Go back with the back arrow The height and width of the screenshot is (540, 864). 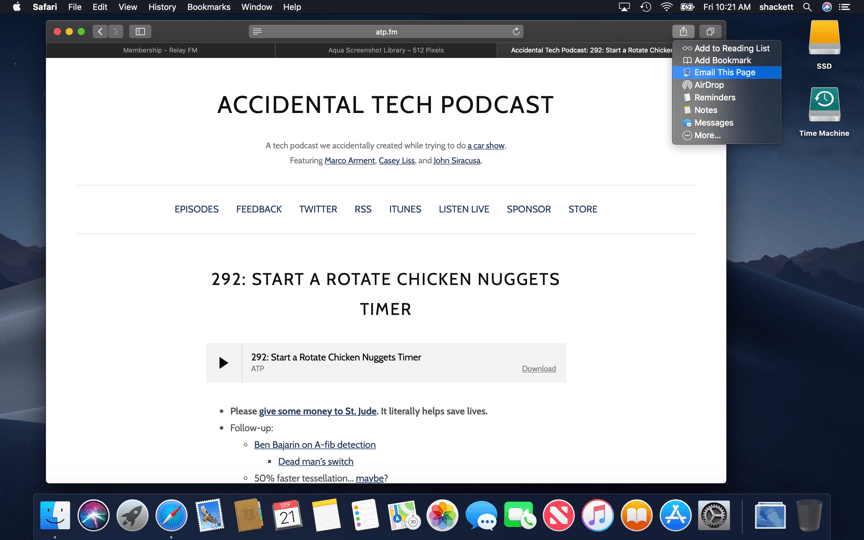click(x=100, y=31)
